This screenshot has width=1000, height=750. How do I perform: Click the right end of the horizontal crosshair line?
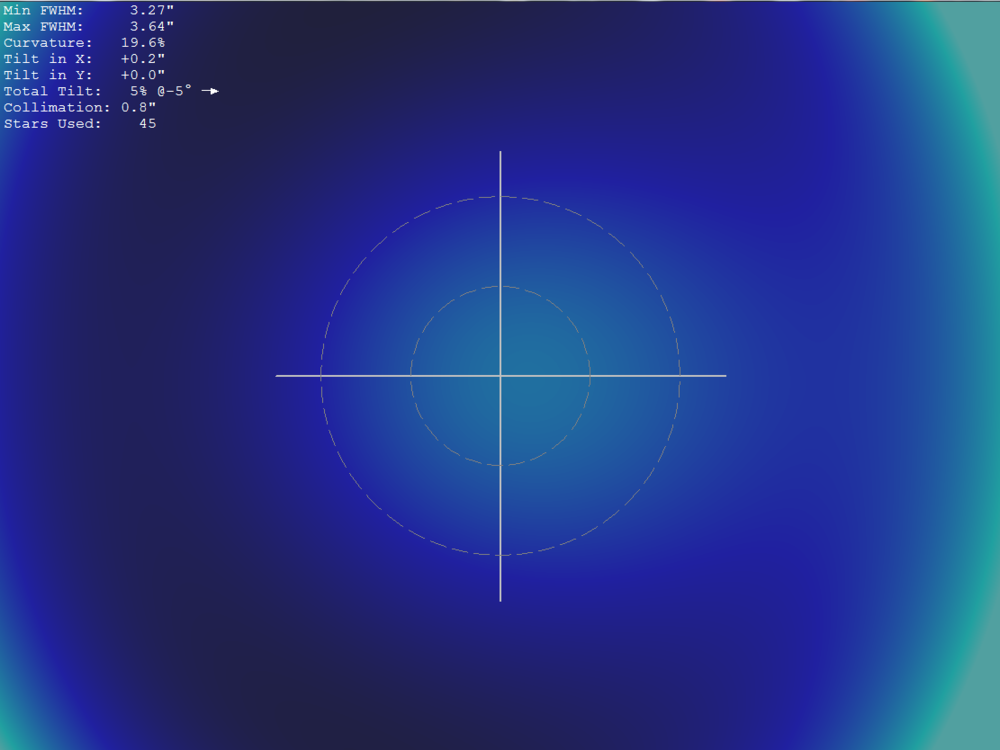(724, 376)
